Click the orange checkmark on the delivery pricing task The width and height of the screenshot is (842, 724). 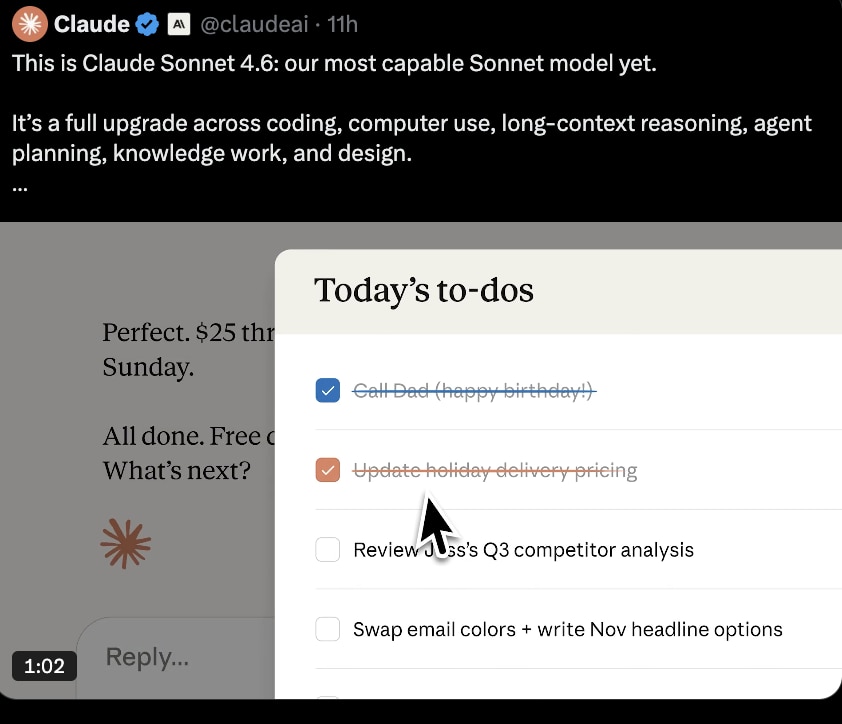point(327,469)
